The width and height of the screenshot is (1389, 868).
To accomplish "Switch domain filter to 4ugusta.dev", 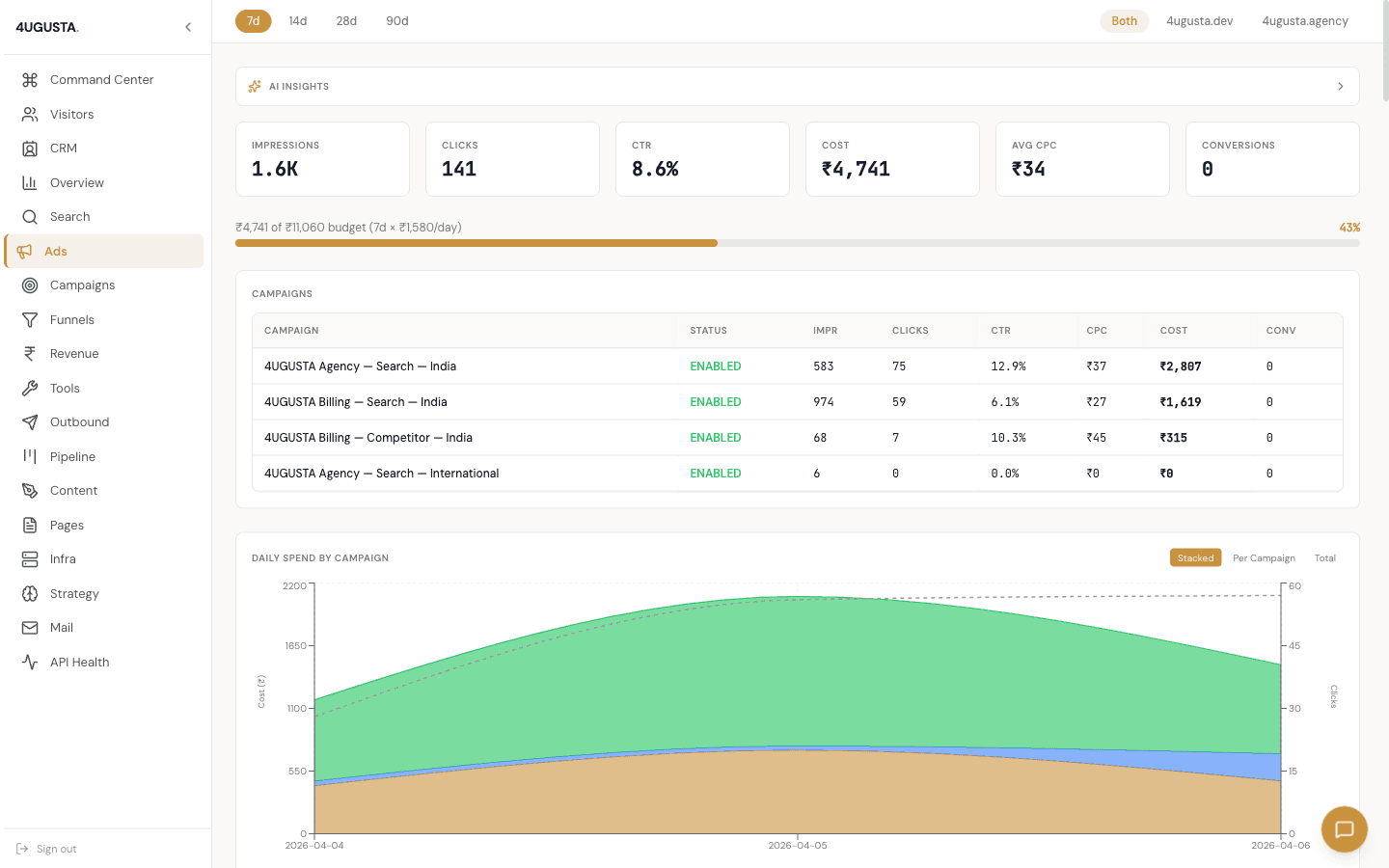I will pyautogui.click(x=1199, y=20).
